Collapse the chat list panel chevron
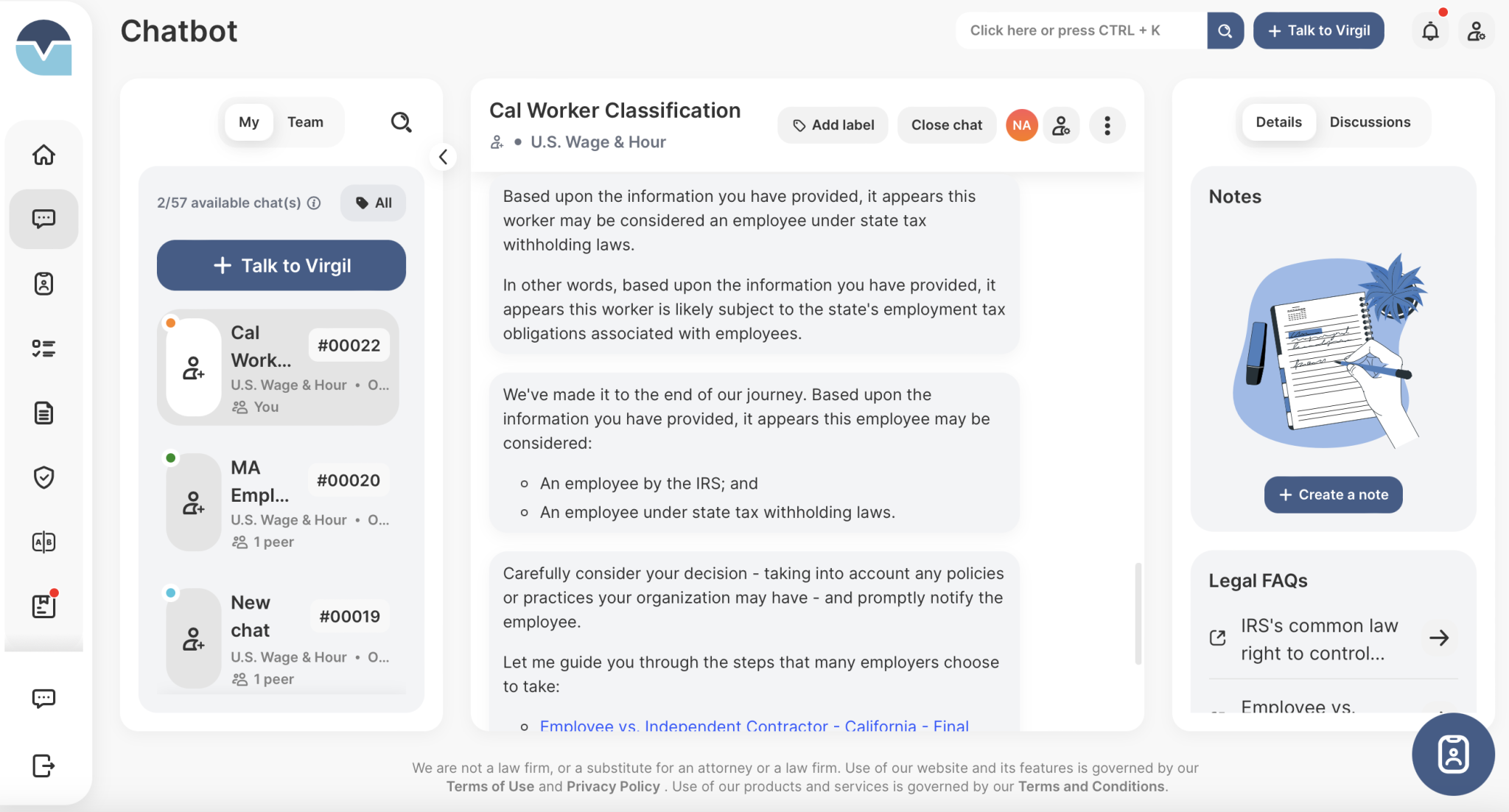This screenshot has height=812, width=1509. click(443, 157)
